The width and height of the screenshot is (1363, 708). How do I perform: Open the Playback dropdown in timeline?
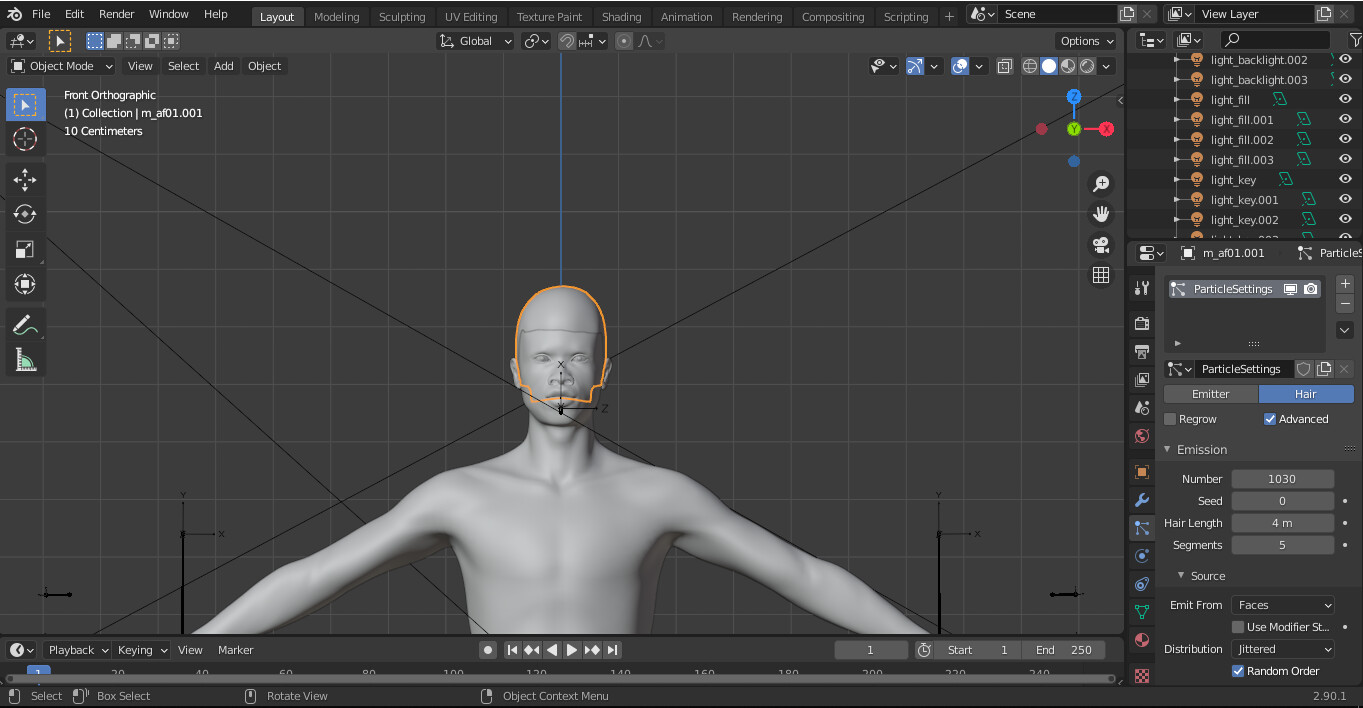[x=76, y=650]
